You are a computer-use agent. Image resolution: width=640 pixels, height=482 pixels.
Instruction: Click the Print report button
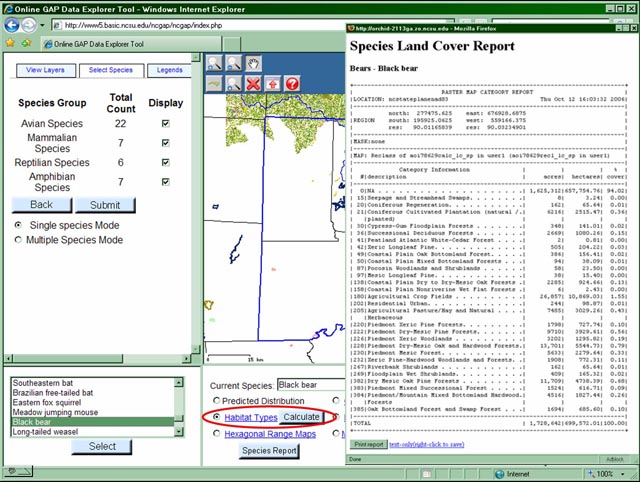(x=369, y=444)
